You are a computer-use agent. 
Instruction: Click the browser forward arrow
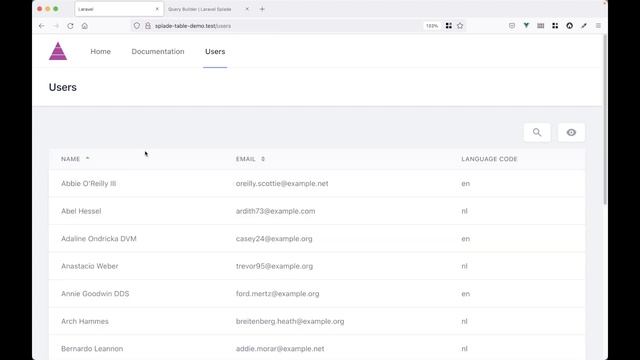coord(56,26)
